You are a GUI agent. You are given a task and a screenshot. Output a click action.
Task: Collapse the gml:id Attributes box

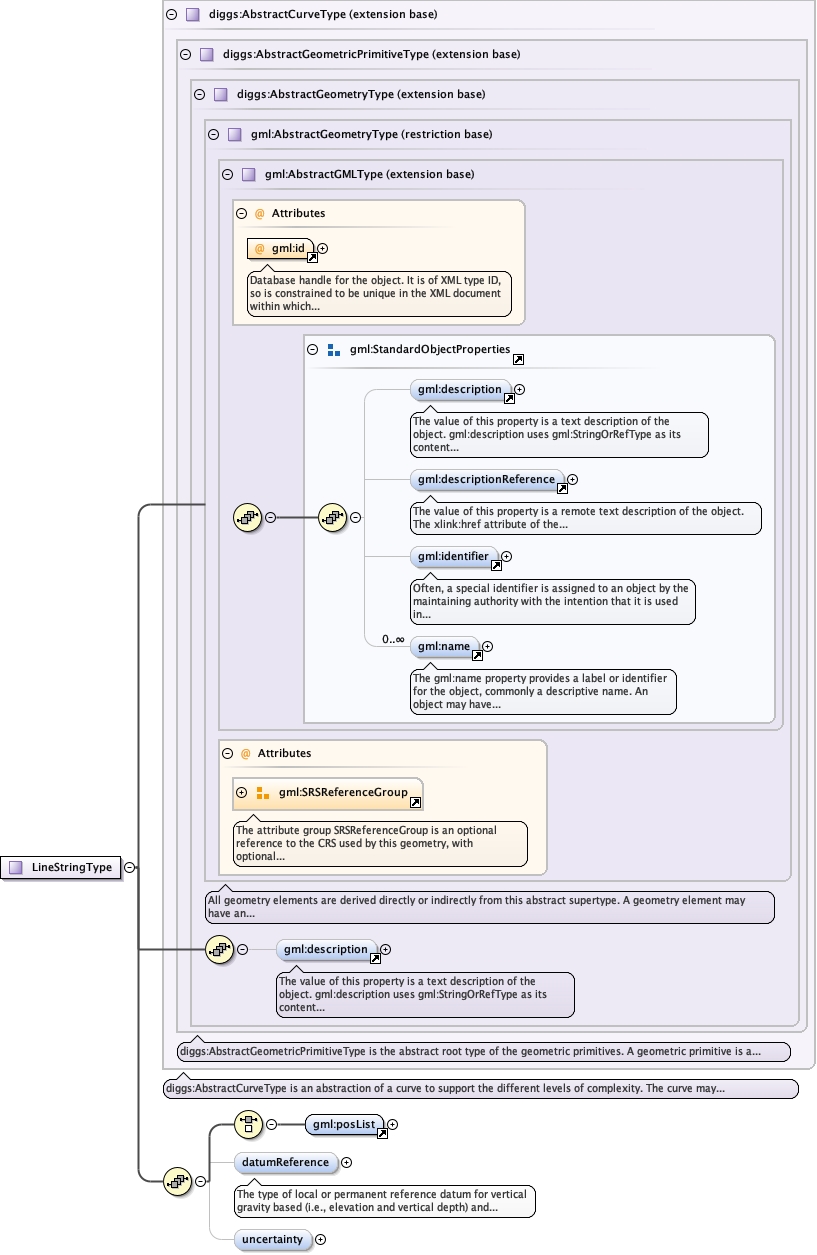241,213
